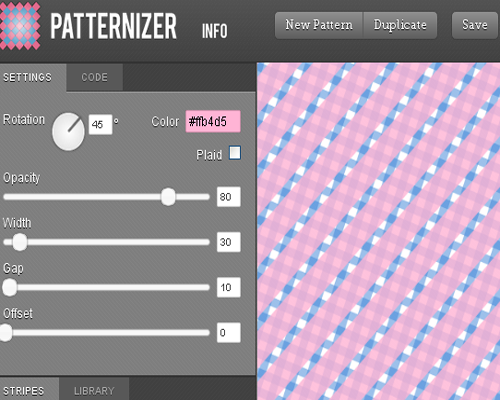
Task: Switch to the Code tab
Action: pos(95,77)
